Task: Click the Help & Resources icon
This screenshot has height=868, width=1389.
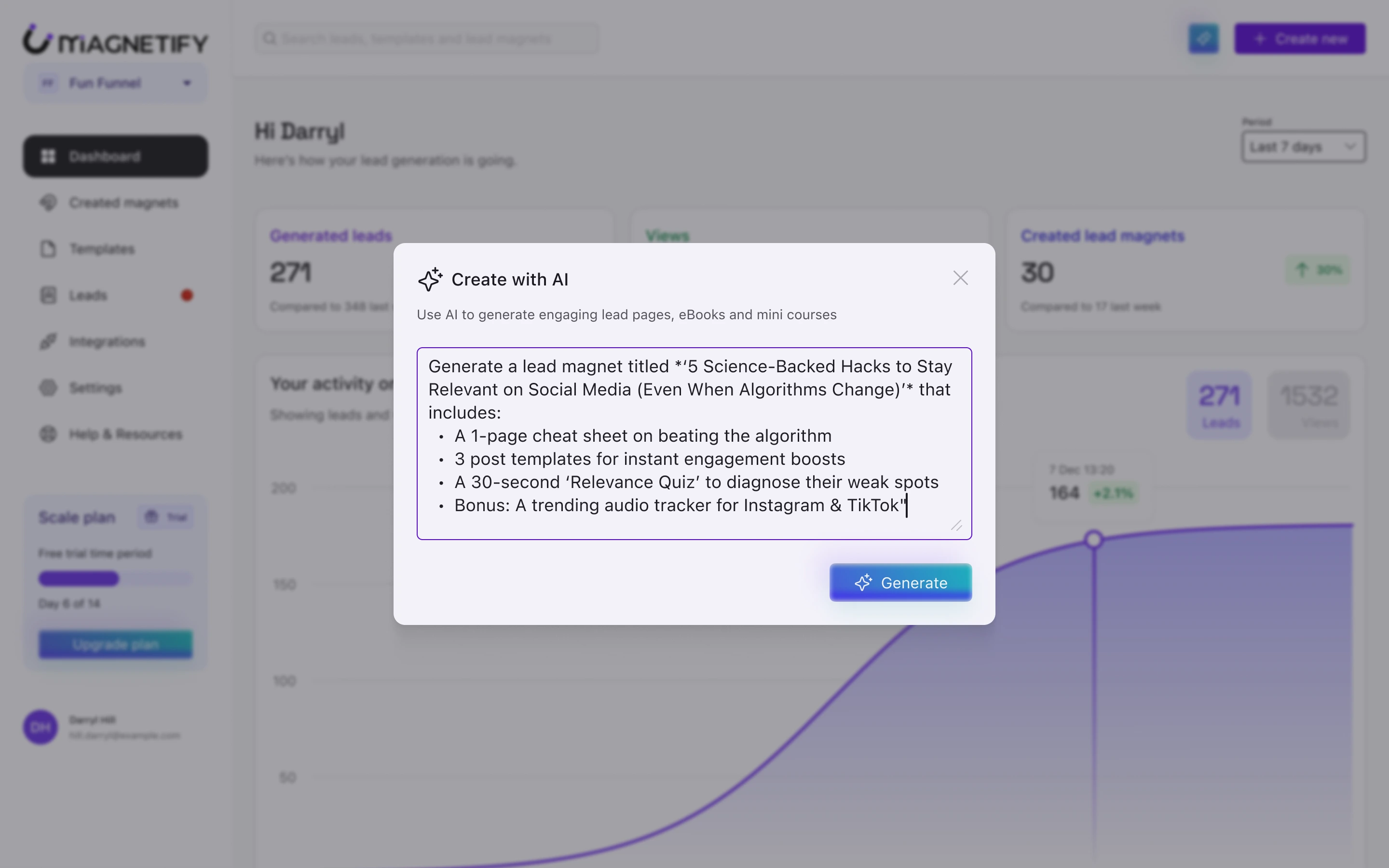Action: [48, 434]
